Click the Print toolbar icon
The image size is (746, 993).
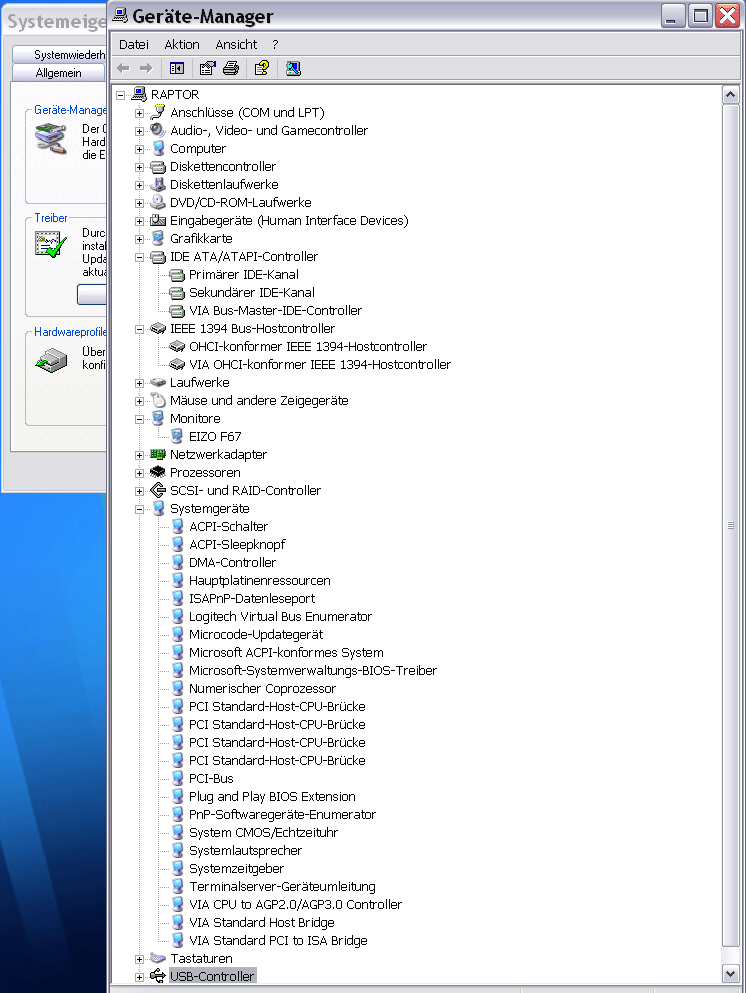click(231, 68)
